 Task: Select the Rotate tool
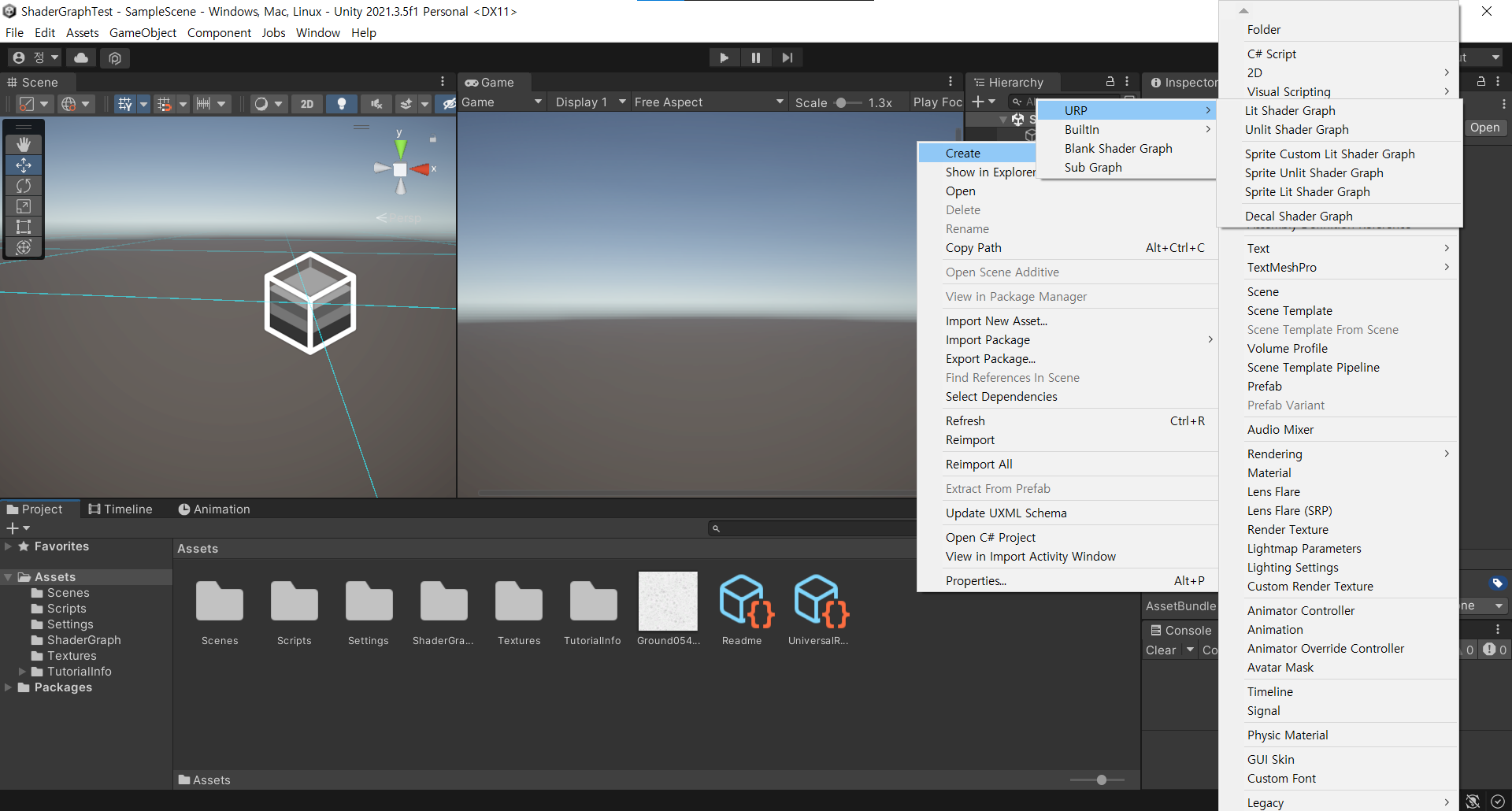[24, 186]
